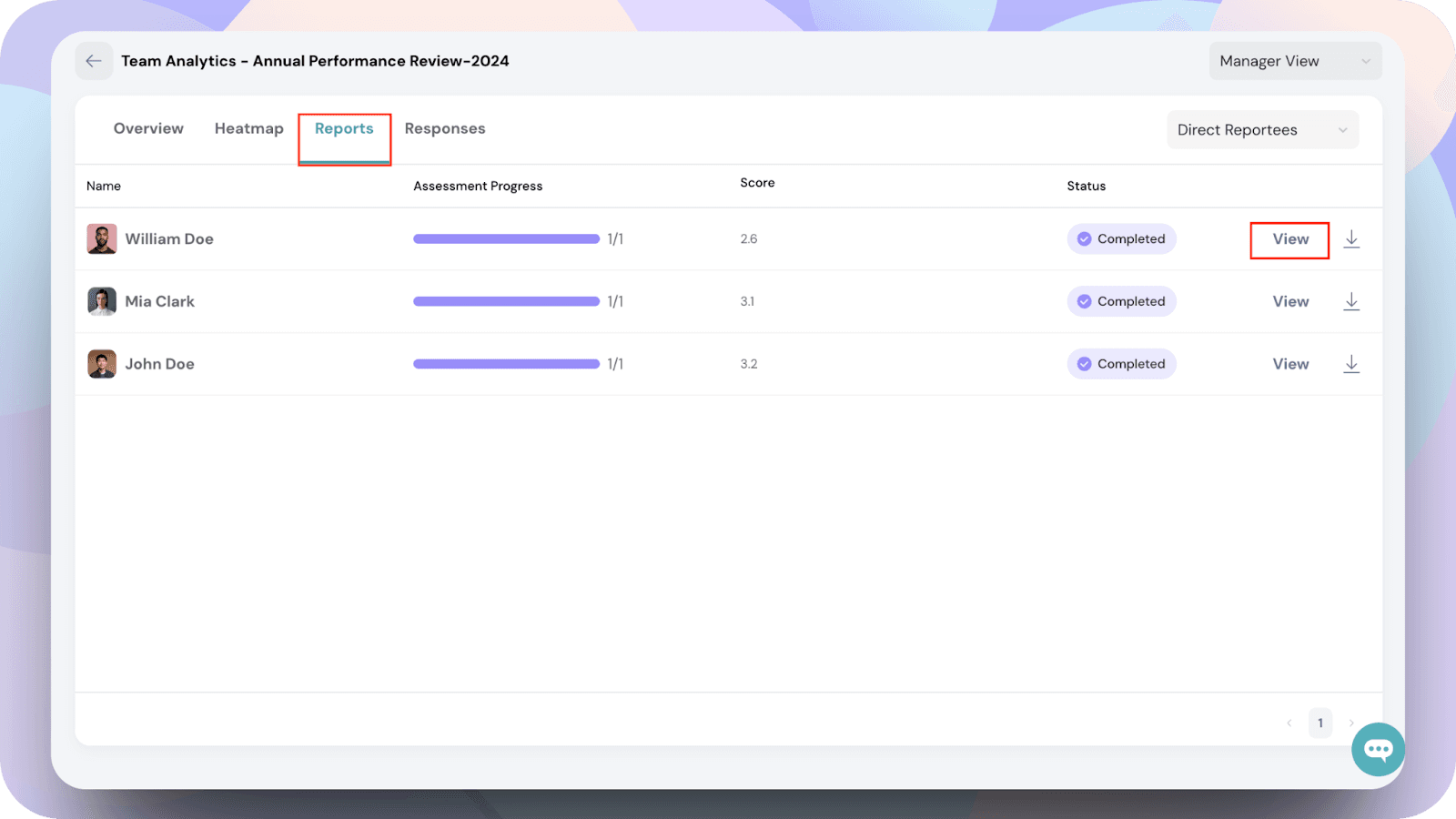This screenshot has width=1456, height=819.
Task: Click the back arrow button
Action: pos(94,61)
